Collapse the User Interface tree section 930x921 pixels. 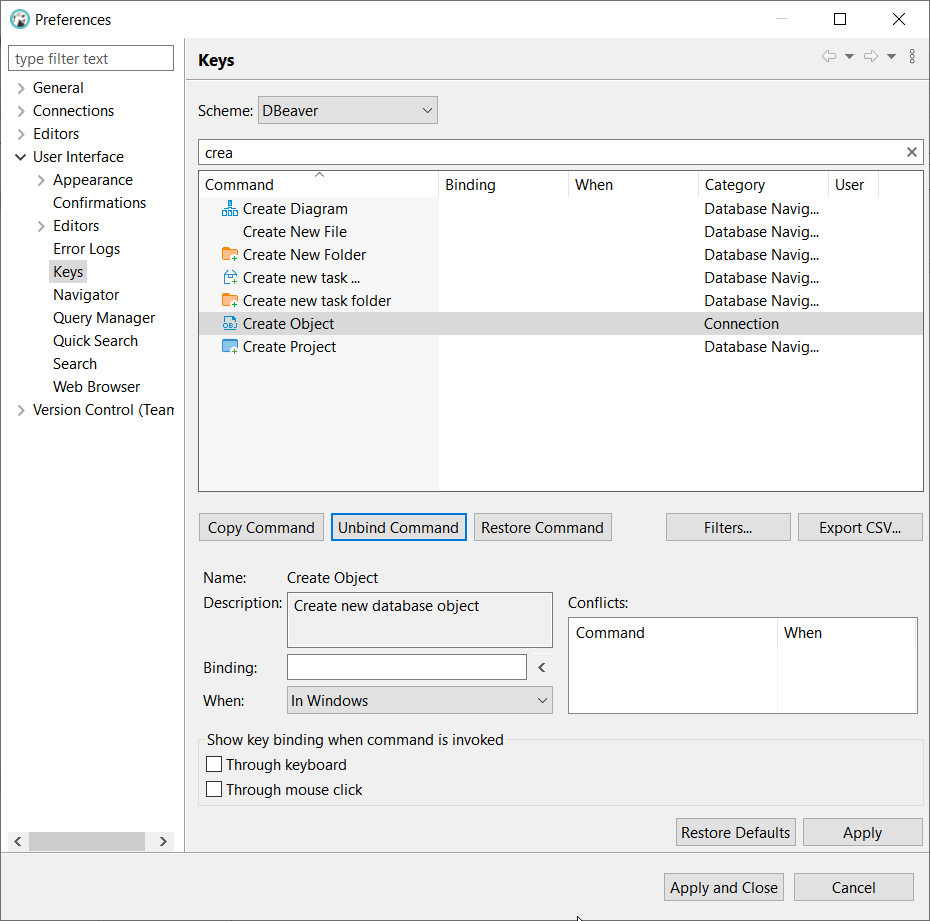point(21,156)
